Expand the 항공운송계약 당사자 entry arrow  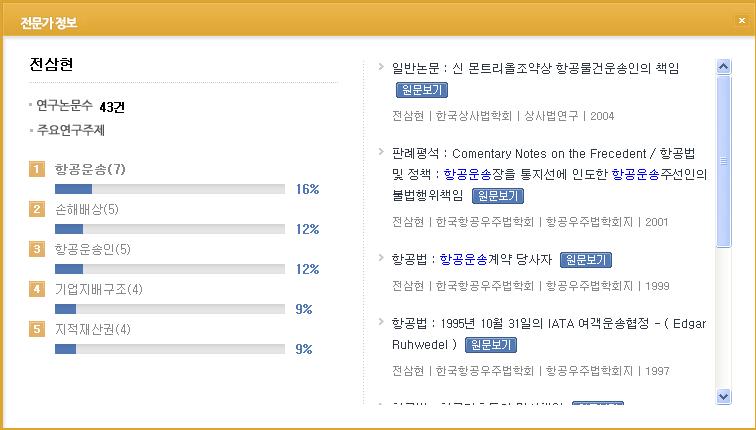pyautogui.click(x=381, y=258)
